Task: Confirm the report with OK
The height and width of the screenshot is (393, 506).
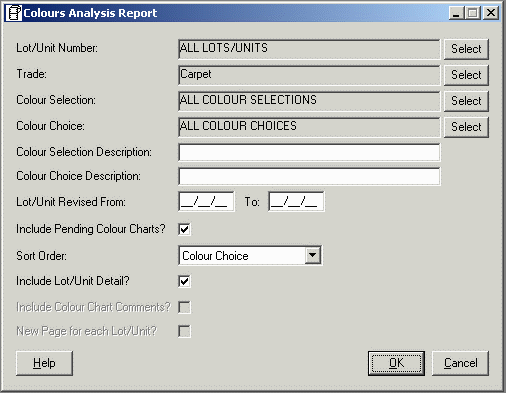Action: pos(396,363)
